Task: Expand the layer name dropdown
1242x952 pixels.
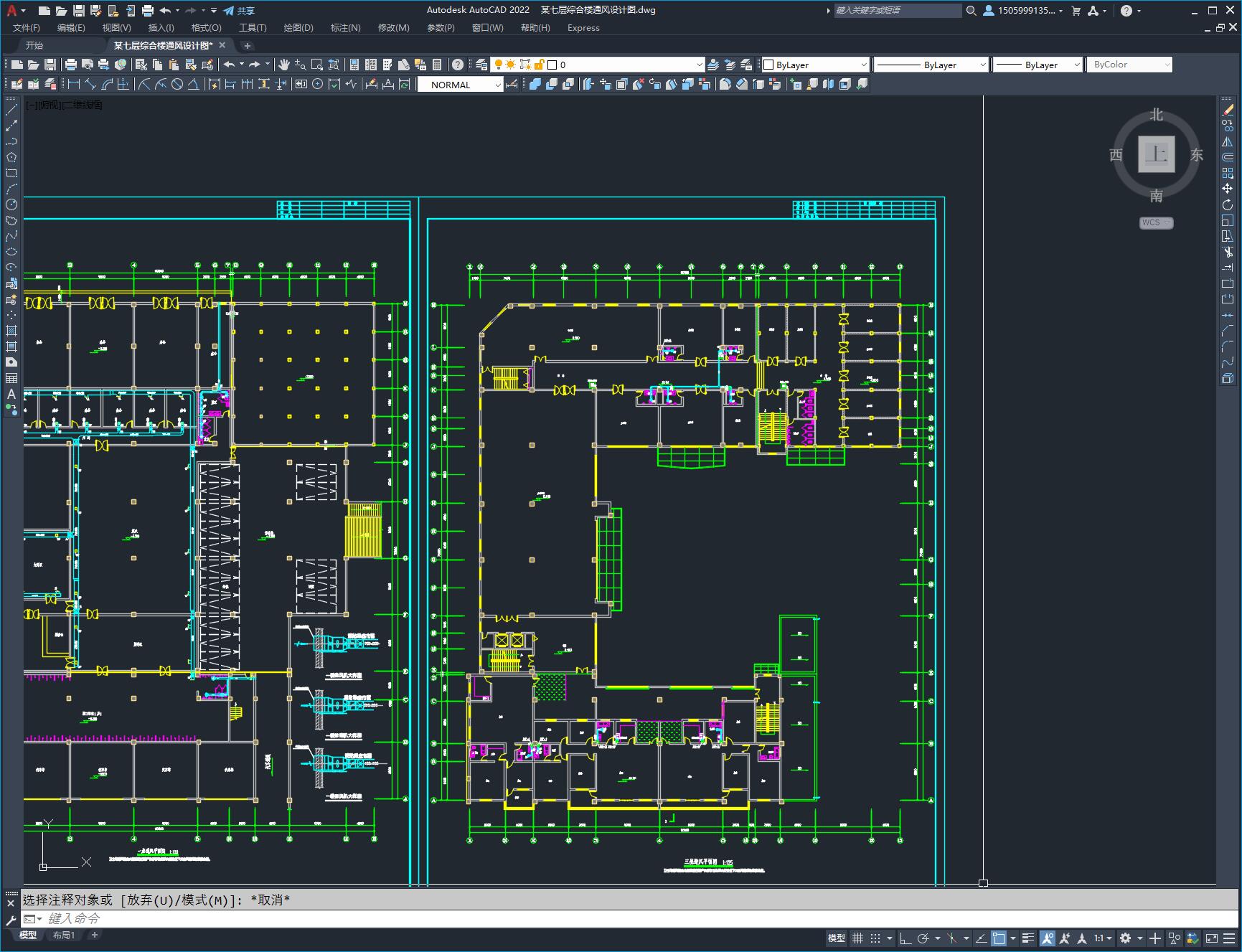Action: point(700,65)
